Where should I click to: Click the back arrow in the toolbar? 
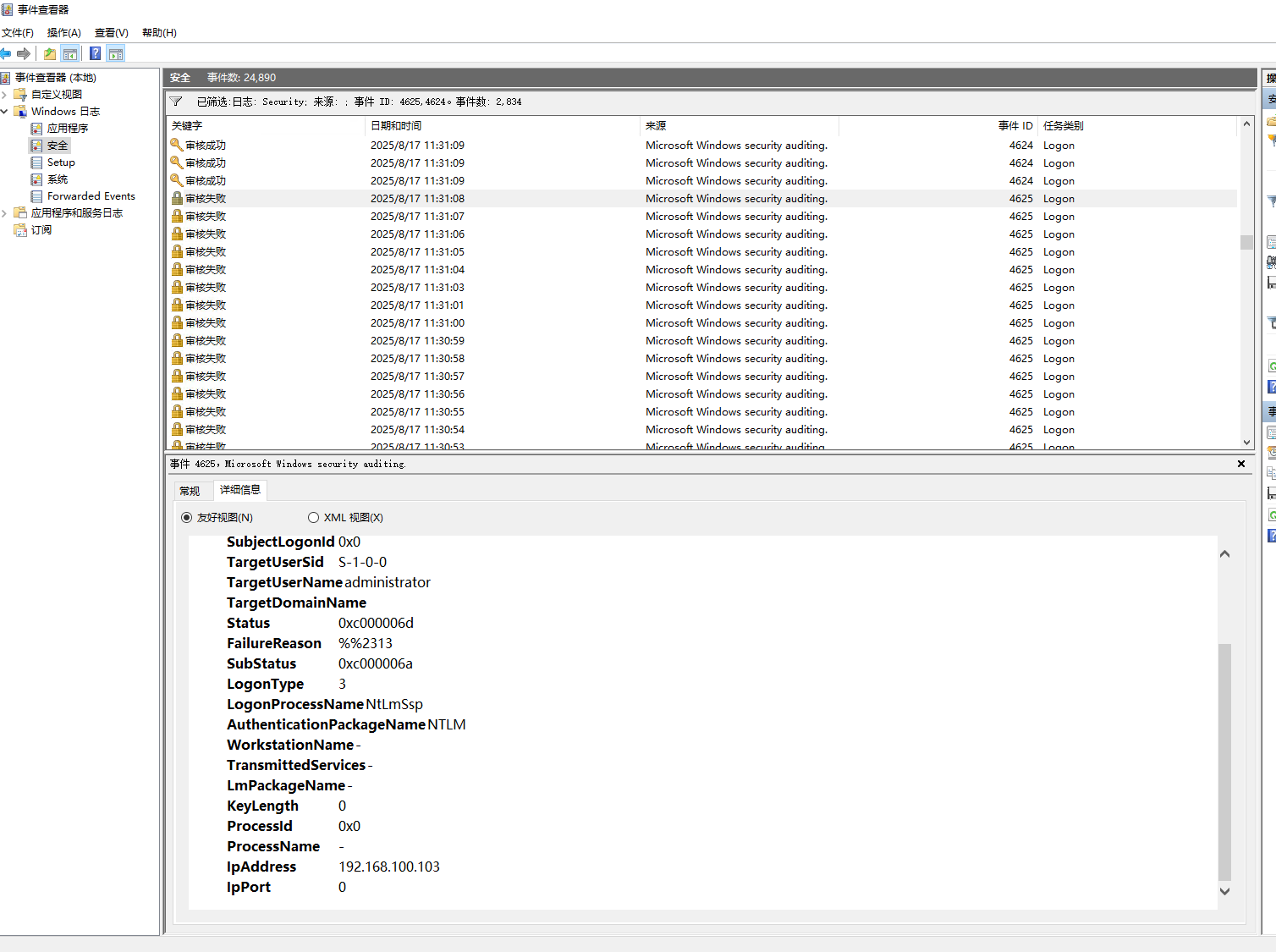pyautogui.click(x=6, y=54)
